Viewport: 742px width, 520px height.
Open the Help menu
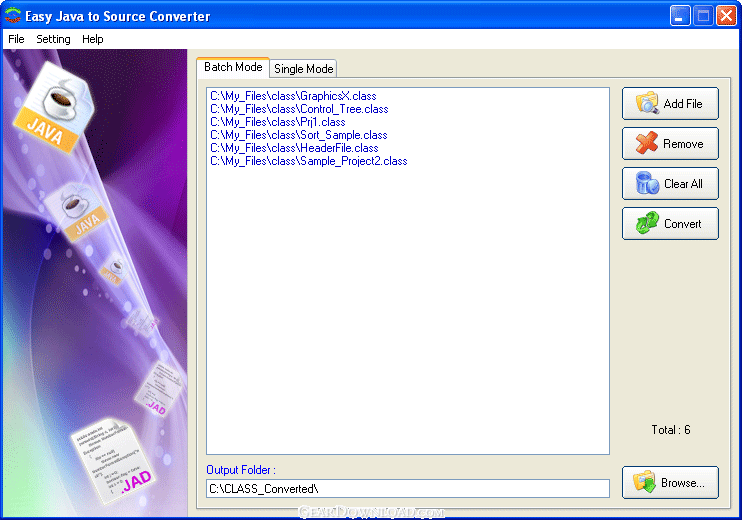(x=92, y=39)
